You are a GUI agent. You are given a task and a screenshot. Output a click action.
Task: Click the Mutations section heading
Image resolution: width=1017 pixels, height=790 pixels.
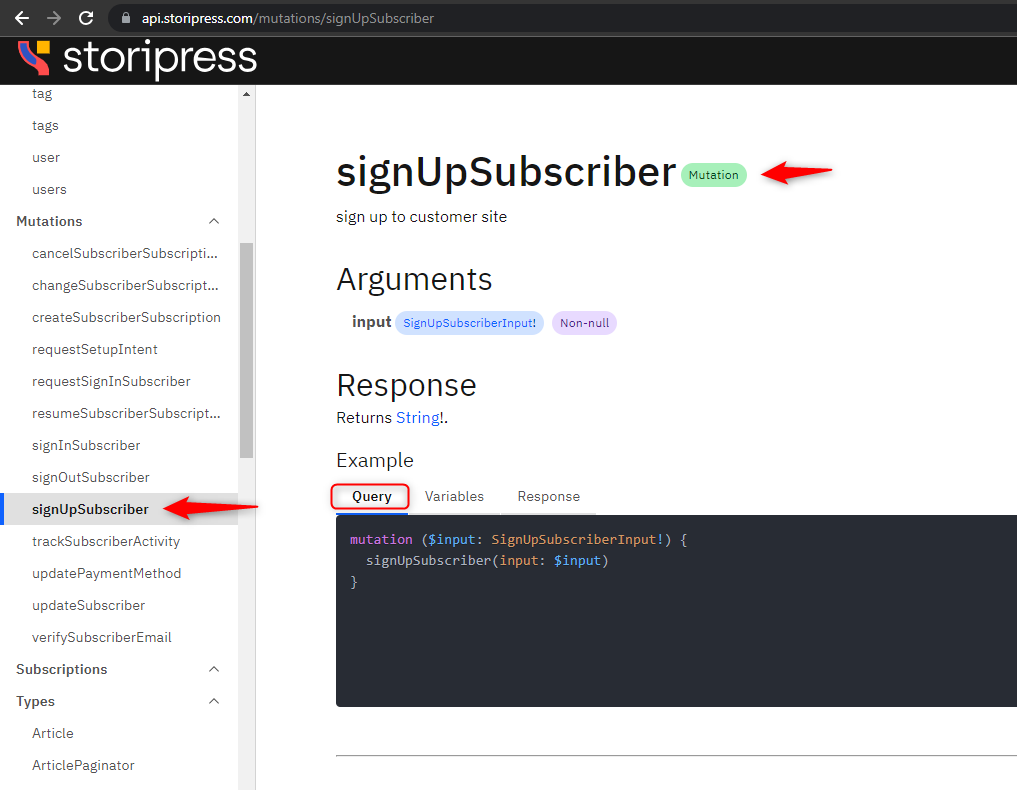49,221
